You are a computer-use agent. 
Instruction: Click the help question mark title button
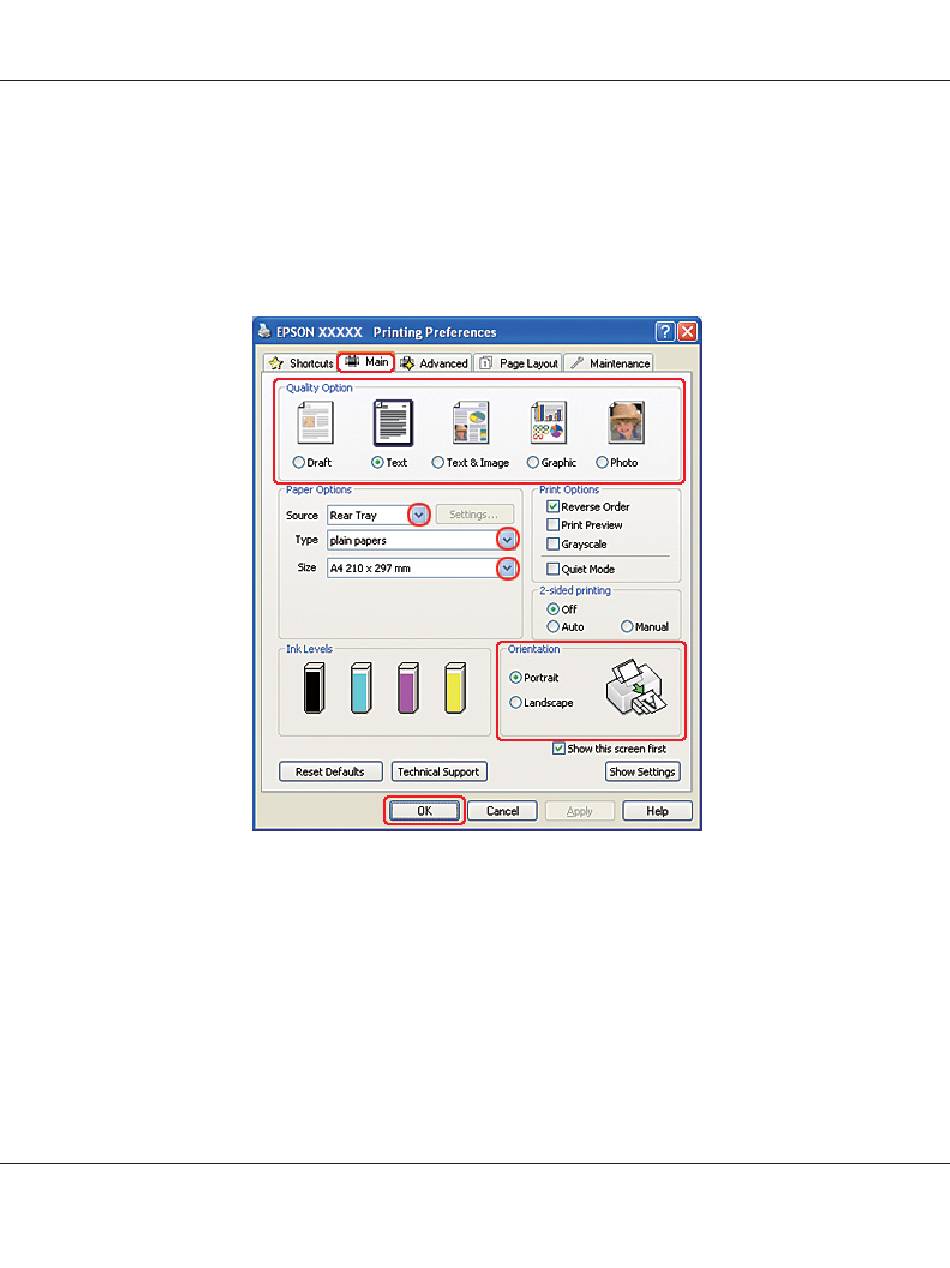(667, 332)
